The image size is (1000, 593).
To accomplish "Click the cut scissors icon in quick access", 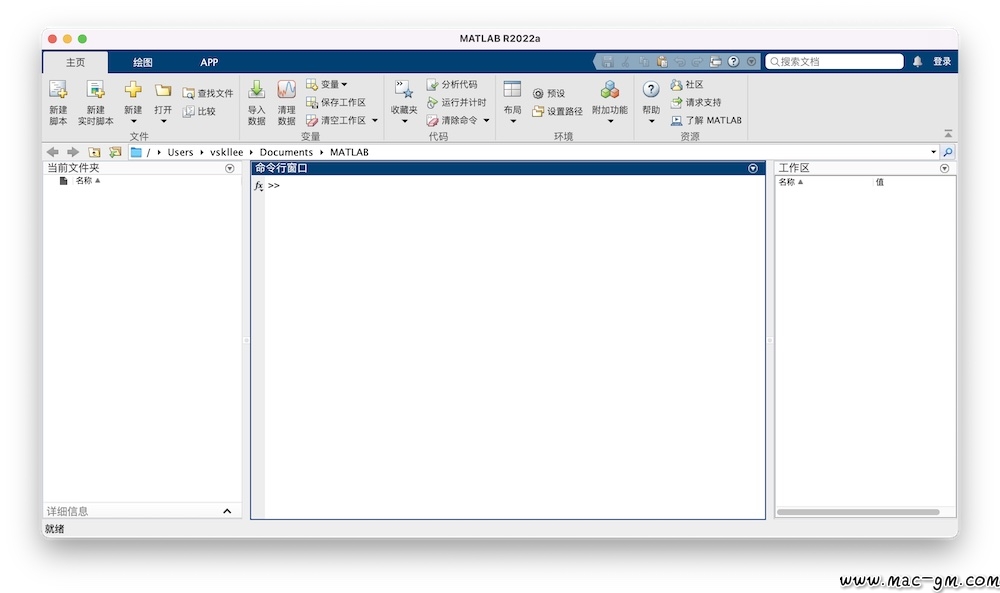I will 626,62.
